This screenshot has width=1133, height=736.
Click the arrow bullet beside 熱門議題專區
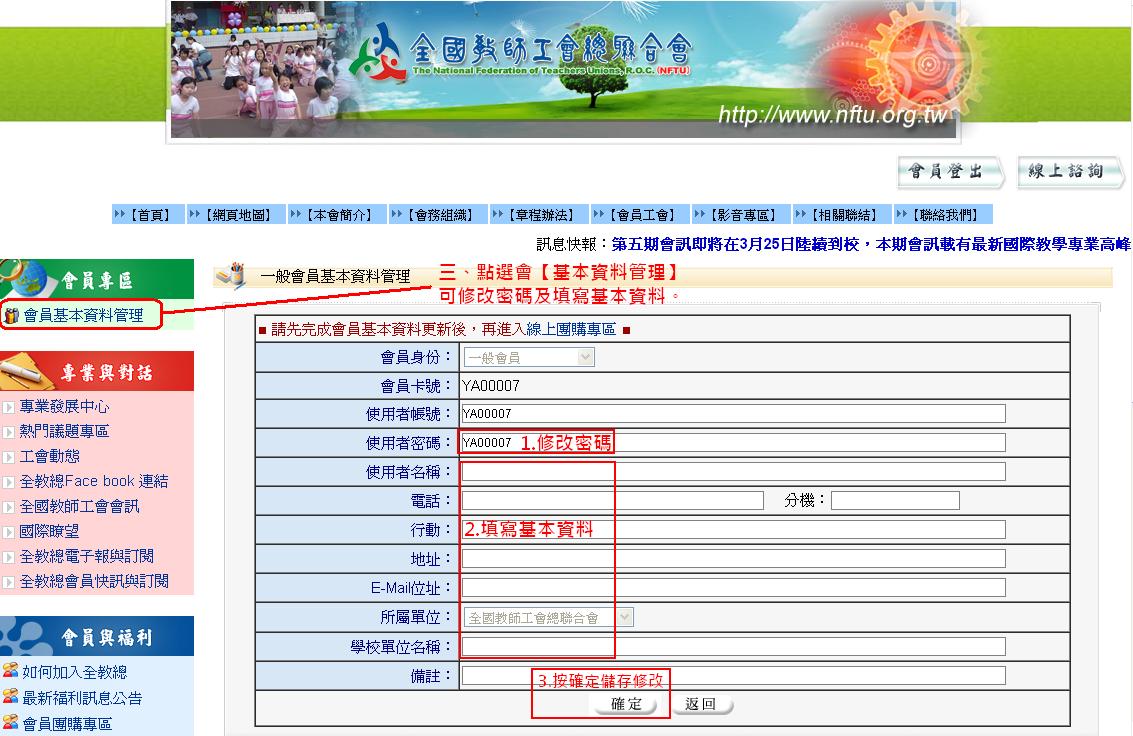(x=9, y=432)
